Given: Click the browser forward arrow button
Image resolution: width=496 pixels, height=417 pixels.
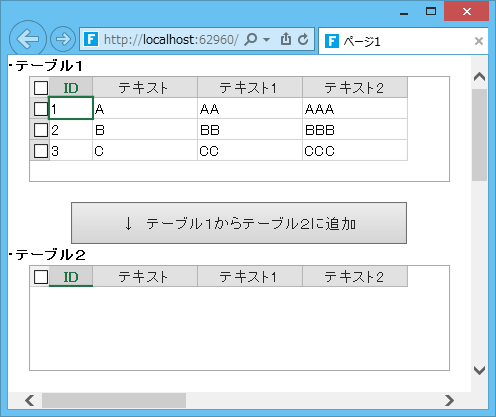Looking at the screenshot, I should 63,39.
